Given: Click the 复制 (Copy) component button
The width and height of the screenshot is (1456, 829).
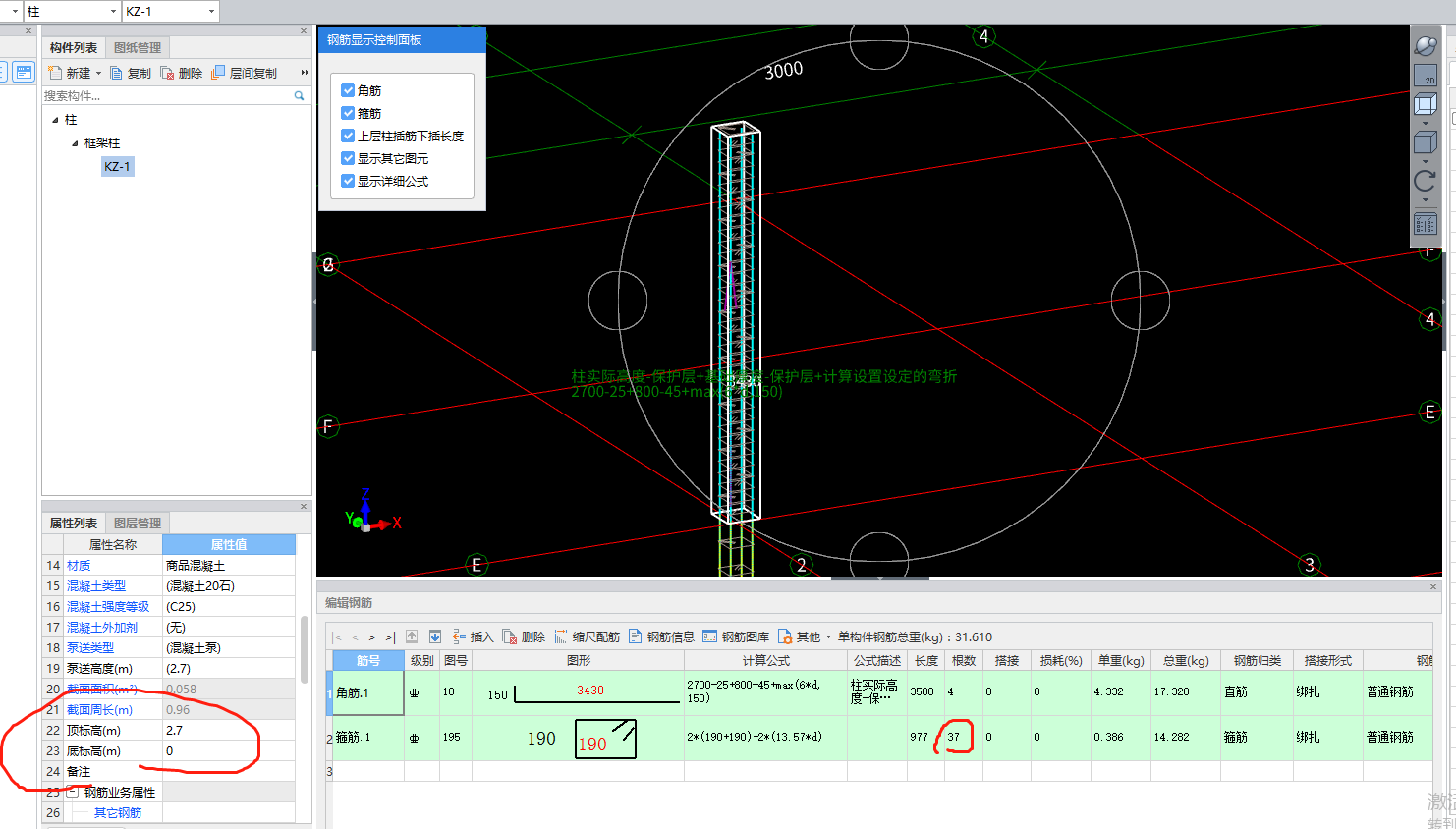Looking at the screenshot, I should (x=131, y=73).
